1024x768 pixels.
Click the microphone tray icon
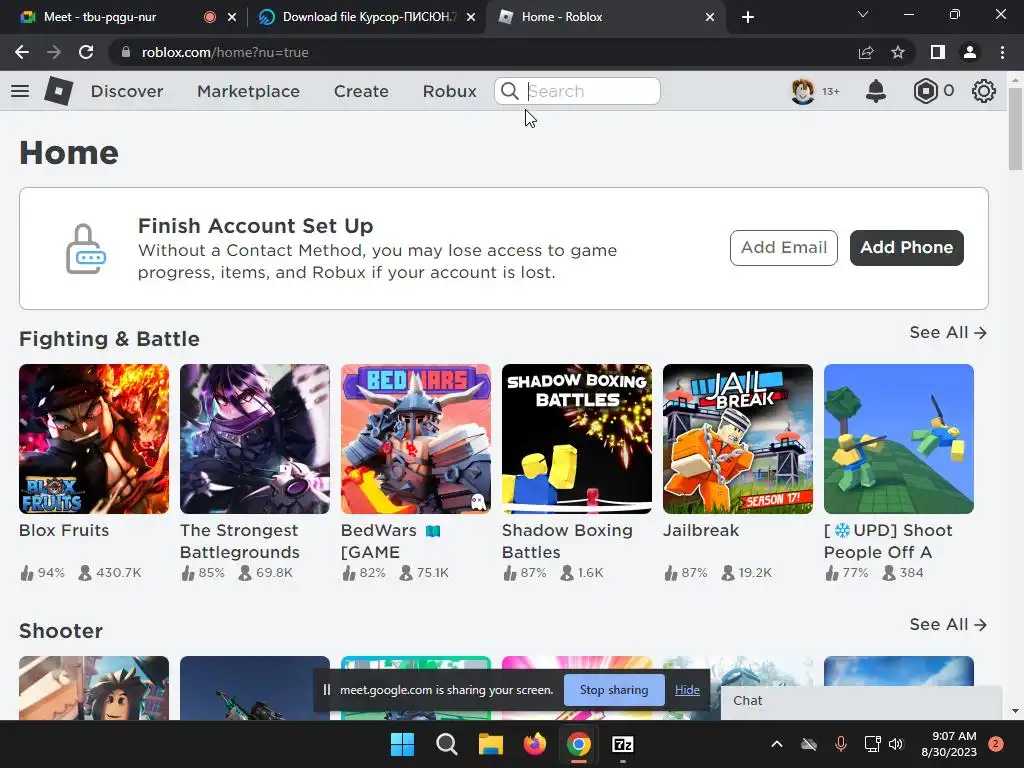[x=840, y=744]
